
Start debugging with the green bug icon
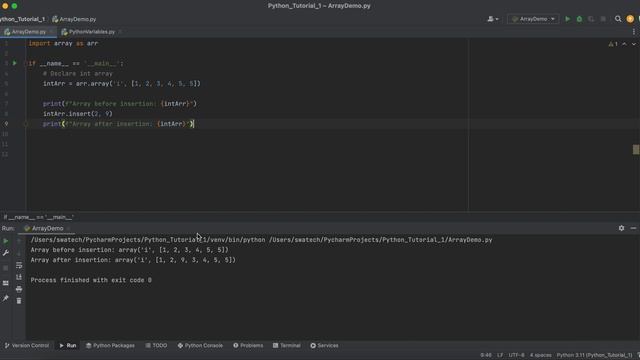click(579, 19)
